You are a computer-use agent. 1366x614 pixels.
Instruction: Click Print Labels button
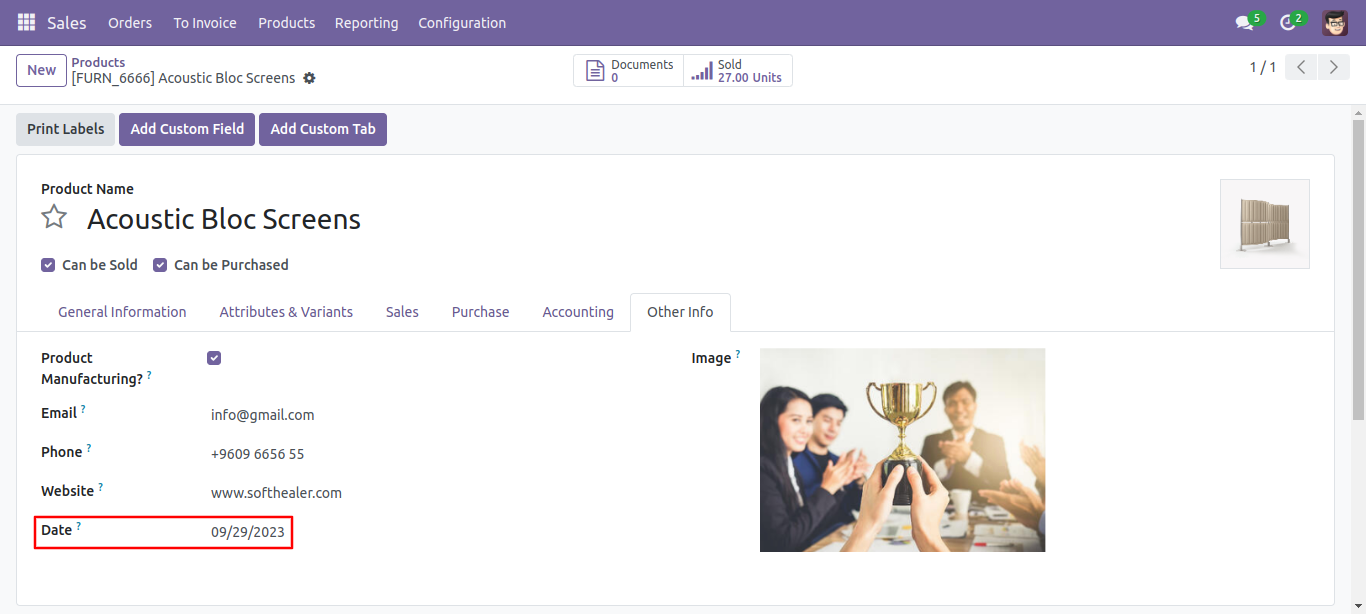pos(66,129)
